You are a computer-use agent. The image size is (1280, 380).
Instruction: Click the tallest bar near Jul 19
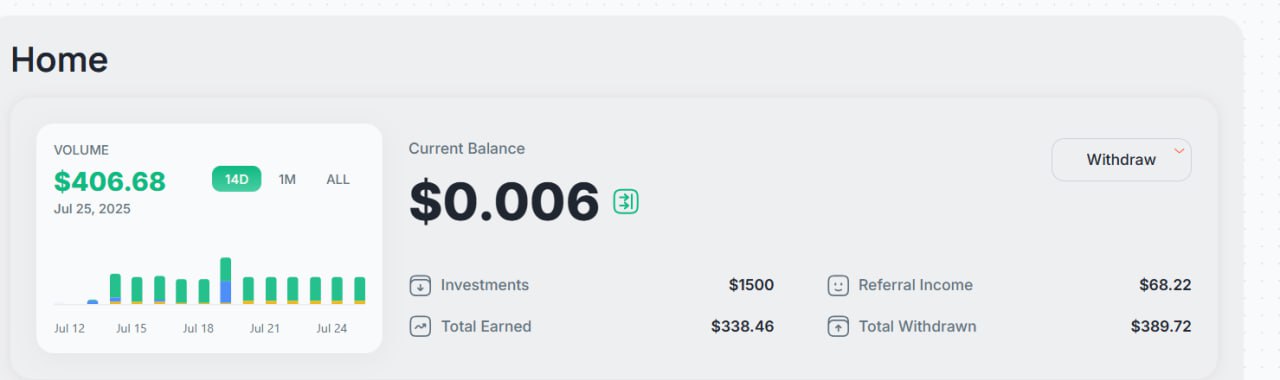pos(226,281)
